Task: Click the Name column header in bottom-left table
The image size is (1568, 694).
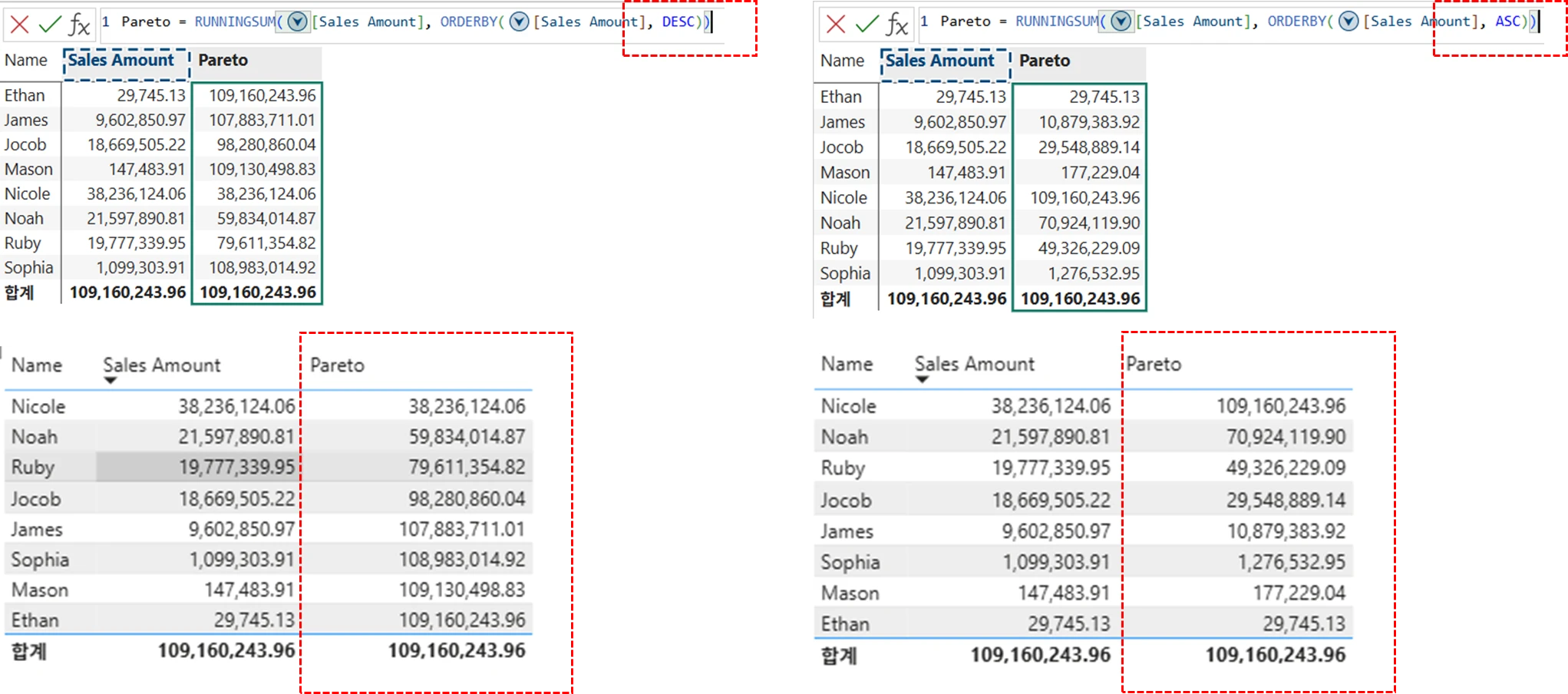Action: click(37, 365)
